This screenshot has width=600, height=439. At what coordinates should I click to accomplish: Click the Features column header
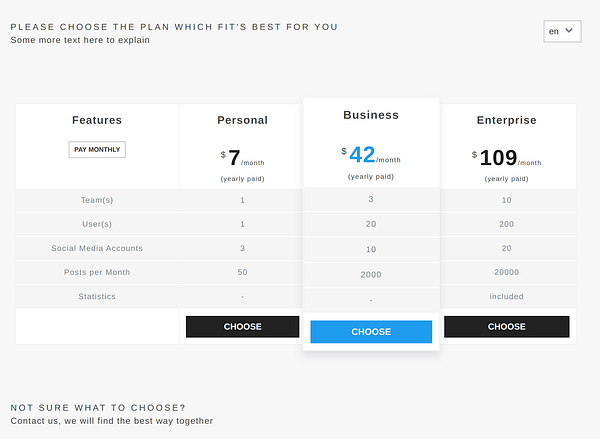[x=97, y=120]
